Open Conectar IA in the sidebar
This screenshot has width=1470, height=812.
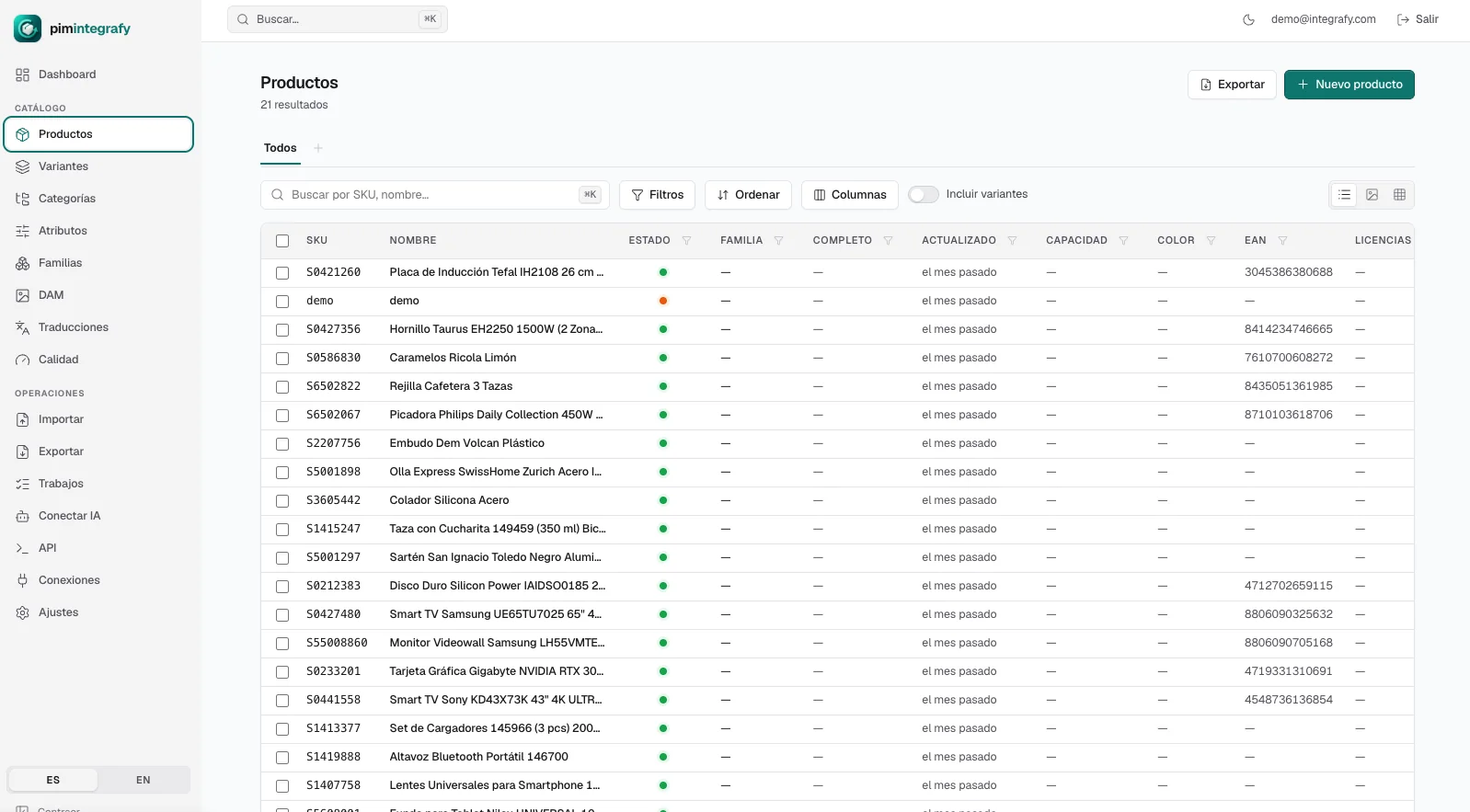pos(98,516)
